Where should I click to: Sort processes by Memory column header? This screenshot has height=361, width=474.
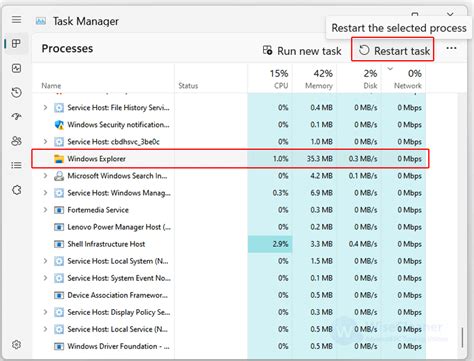coord(315,79)
